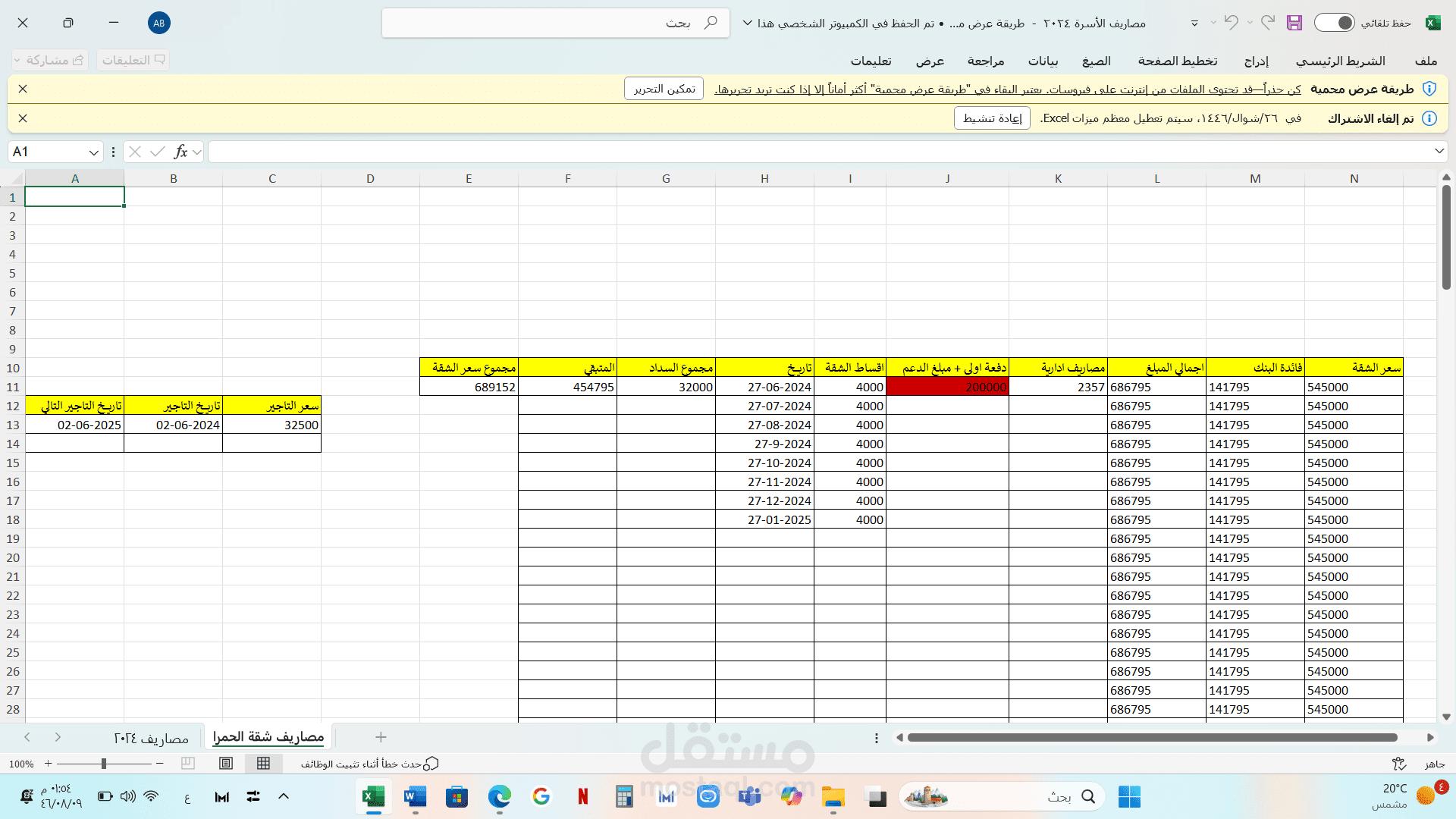Expand the formula bar with the chevron
Screen dimensions: 1456x819
click(x=1439, y=152)
